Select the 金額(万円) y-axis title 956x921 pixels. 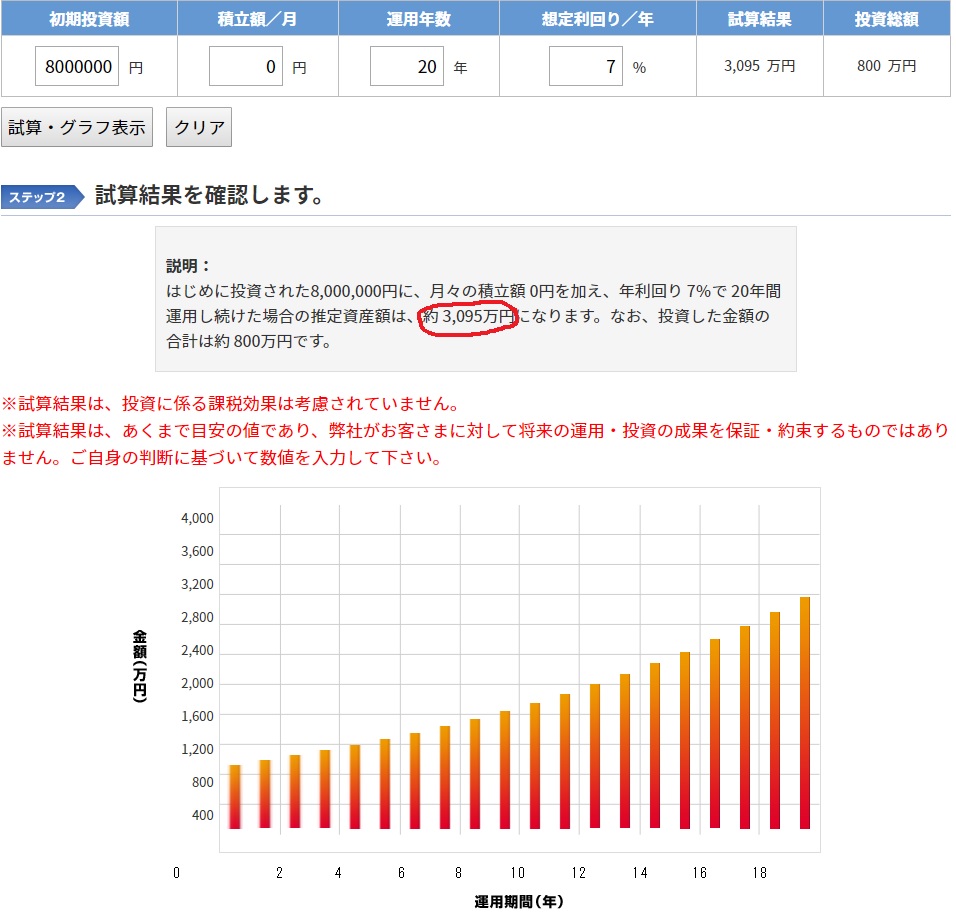point(140,667)
